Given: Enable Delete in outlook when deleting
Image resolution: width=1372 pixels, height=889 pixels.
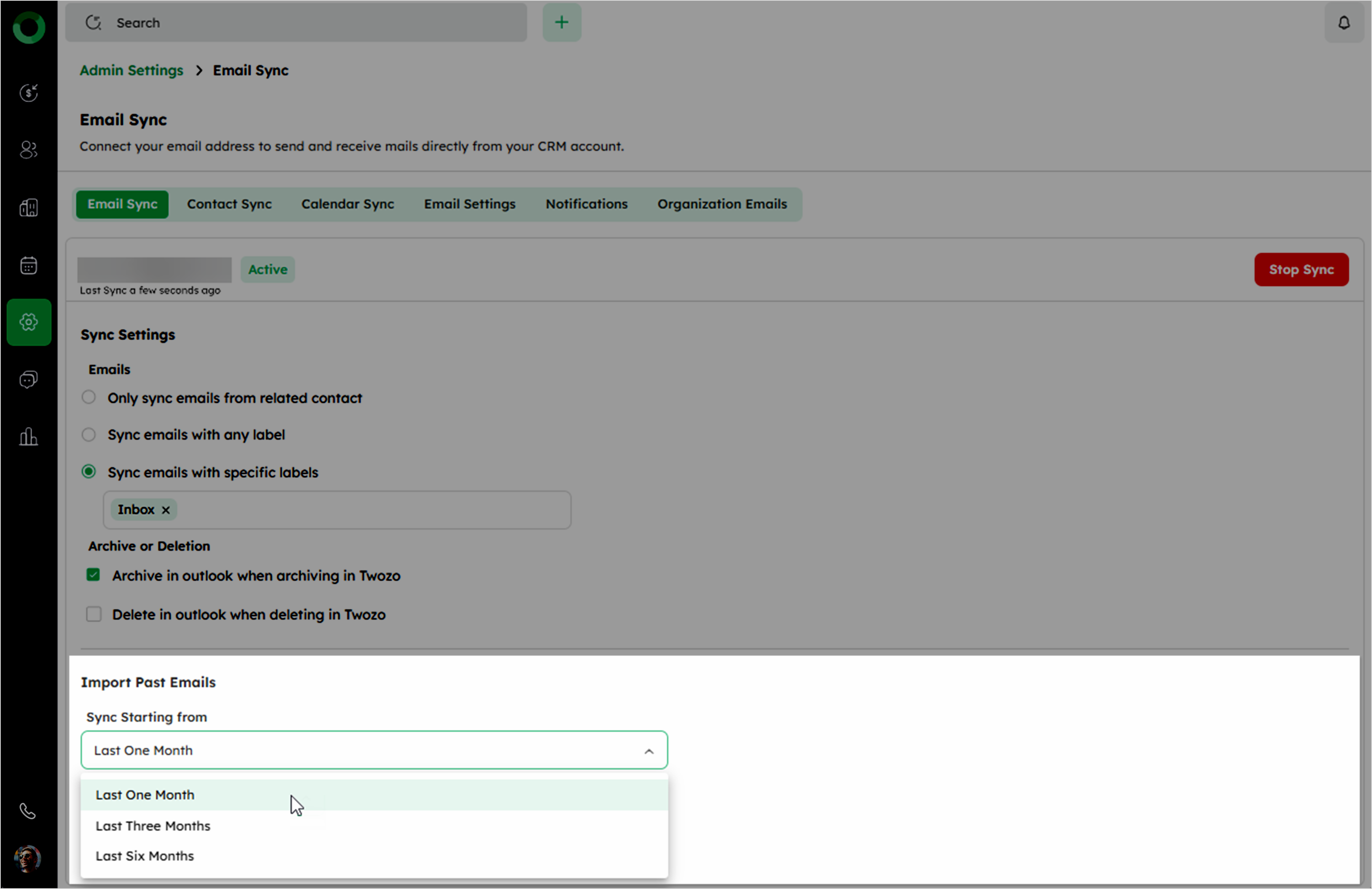Looking at the screenshot, I should coord(93,614).
